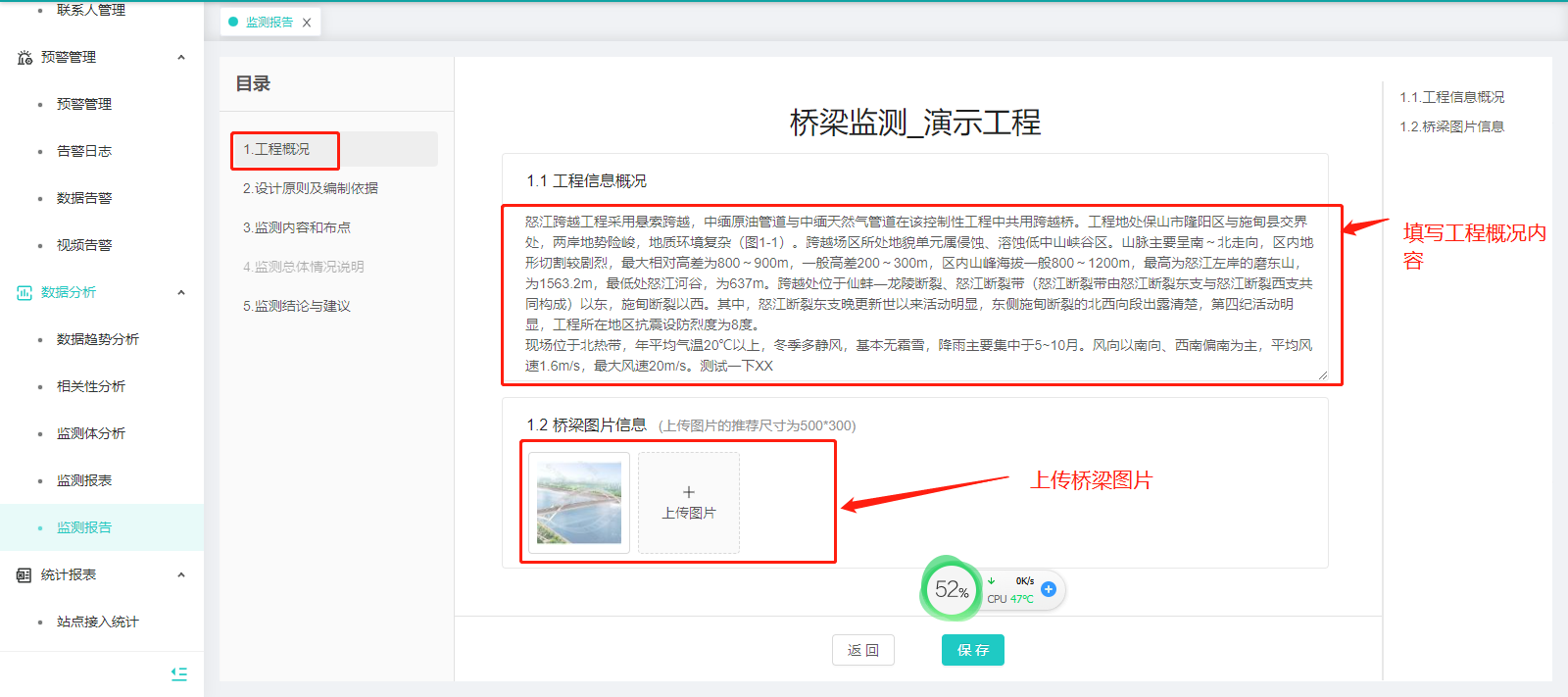Collapse the 预警管理 menu group arrow
Viewport: 1568px width, 697px height.
181,58
